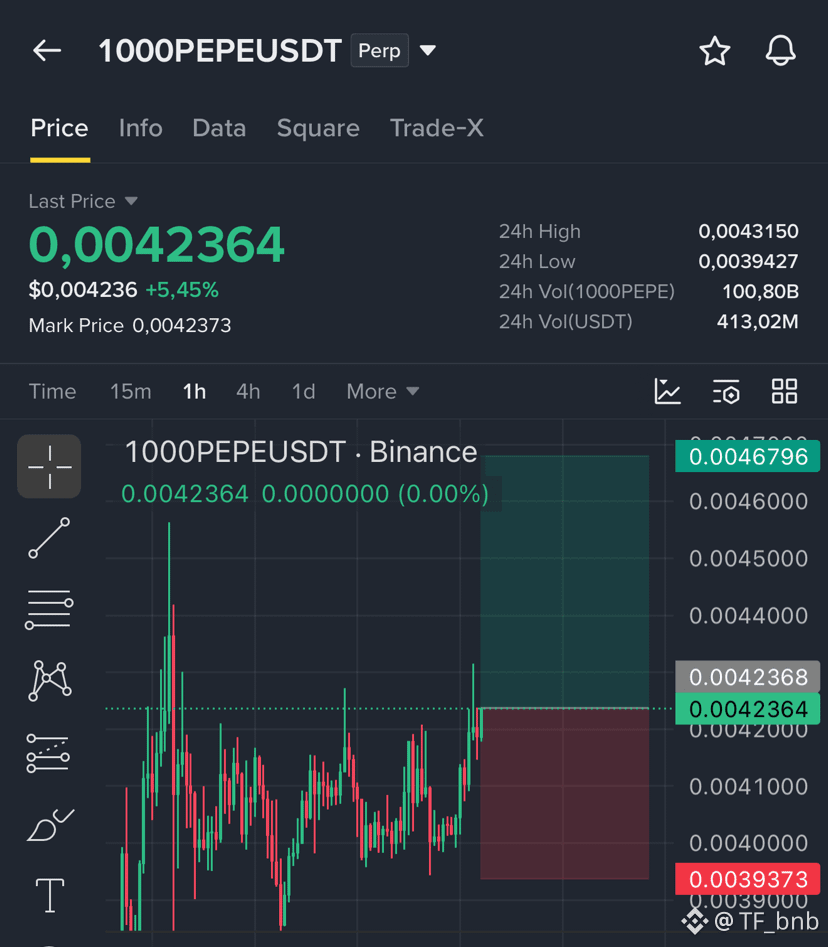The height and width of the screenshot is (947, 828).
Task: Expand the More intervals dropdown
Action: [x=383, y=391]
